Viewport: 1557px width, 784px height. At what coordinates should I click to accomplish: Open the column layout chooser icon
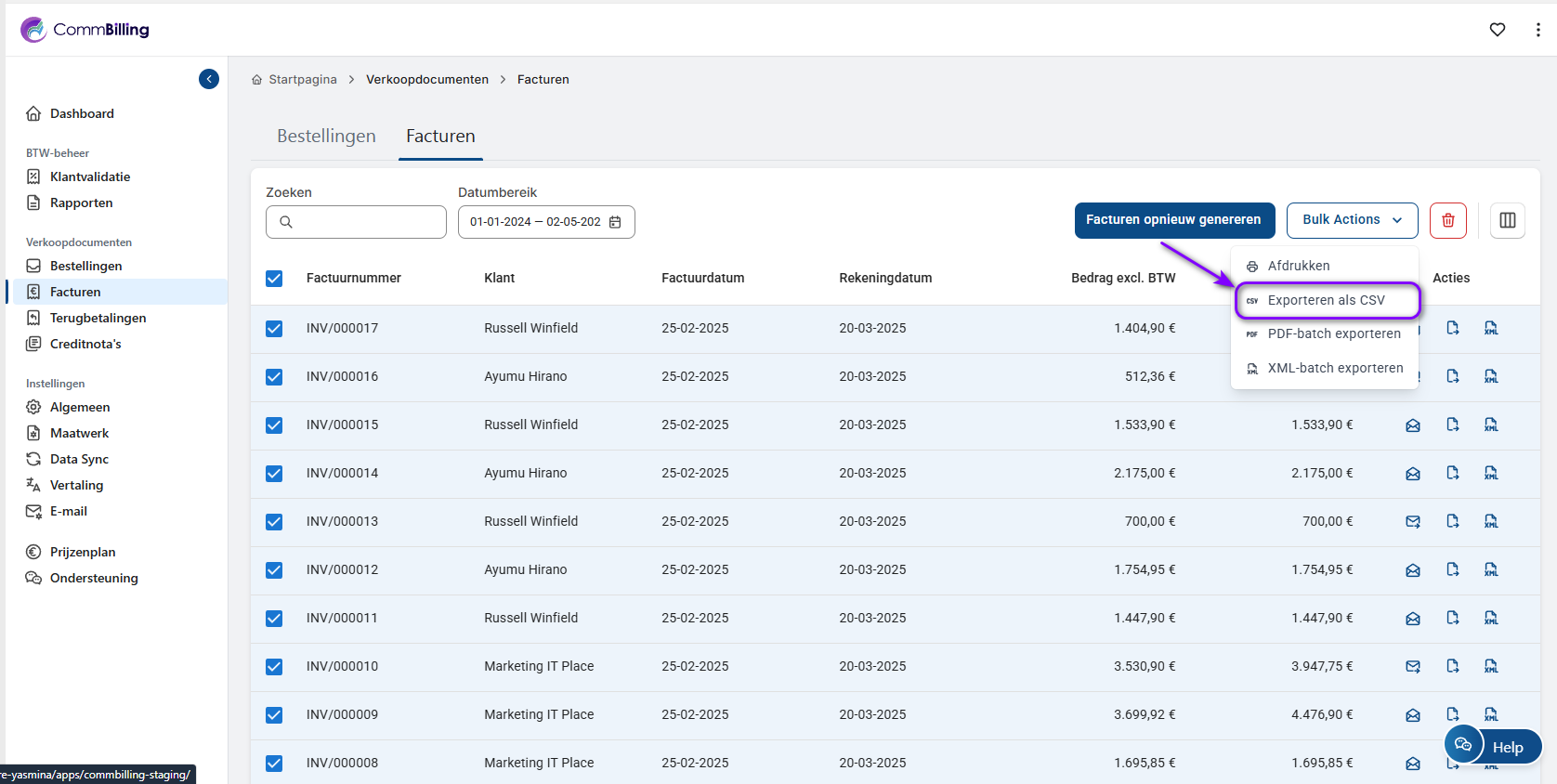pyautogui.click(x=1507, y=220)
